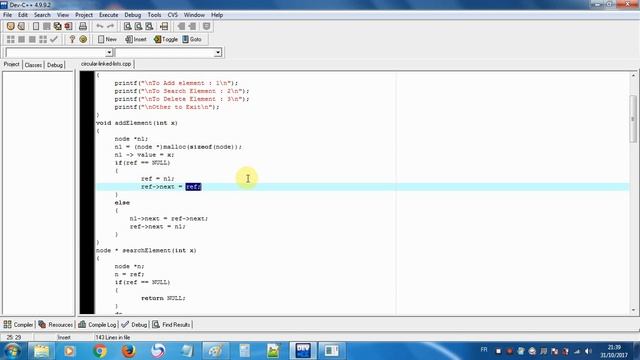Screen dimensions: 640x360
Task: Click the red Close file toolbar icon
Action: 68,26
